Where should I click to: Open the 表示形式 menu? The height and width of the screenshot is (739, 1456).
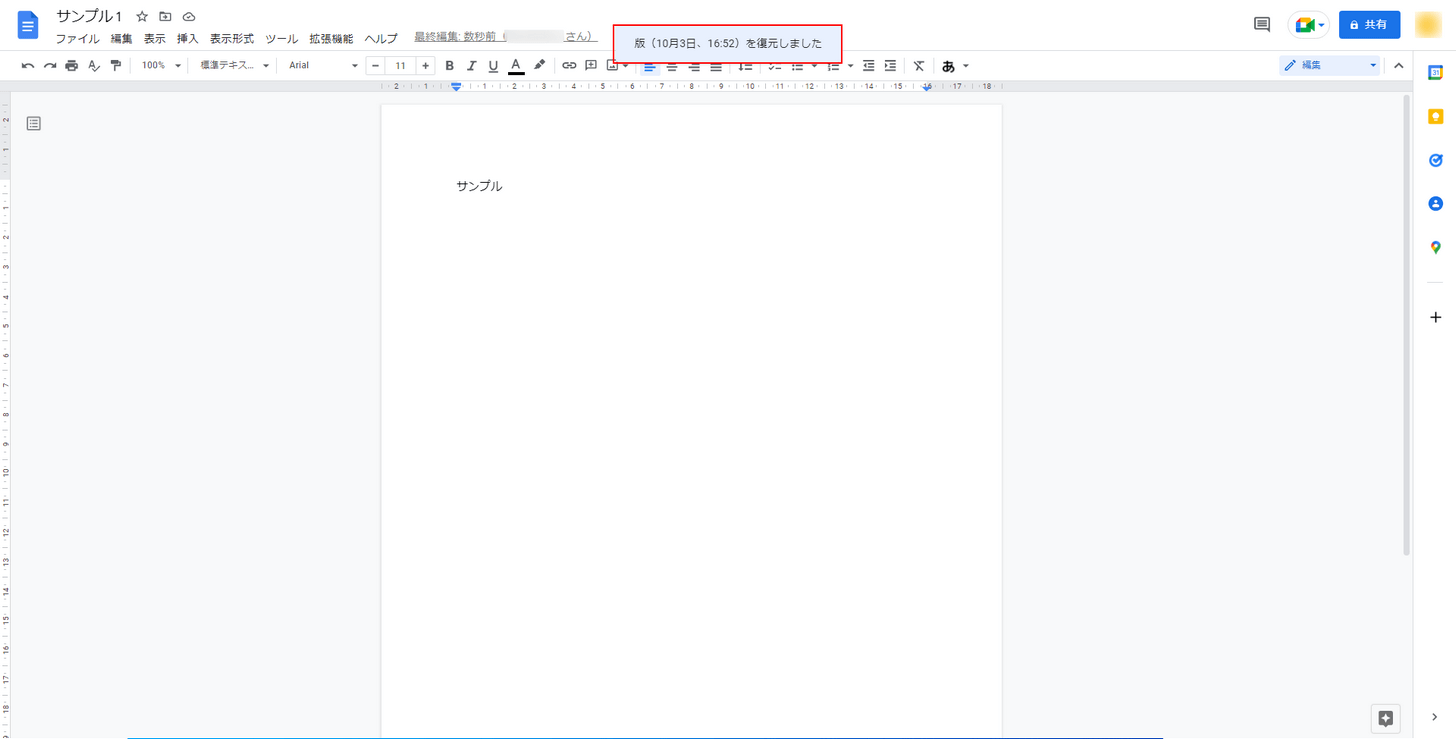[232, 39]
